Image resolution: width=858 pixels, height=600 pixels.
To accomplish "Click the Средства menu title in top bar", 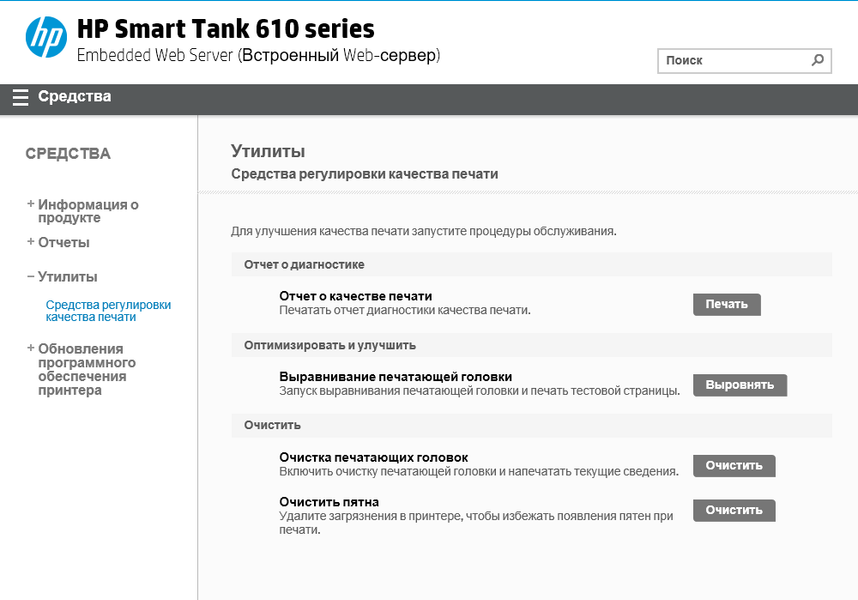I will [75, 97].
